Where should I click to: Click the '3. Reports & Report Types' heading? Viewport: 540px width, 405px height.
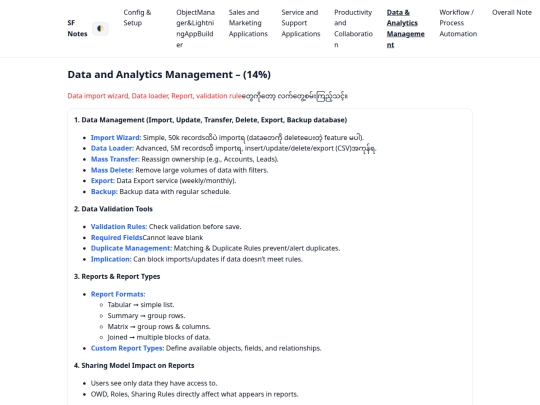(x=117, y=277)
